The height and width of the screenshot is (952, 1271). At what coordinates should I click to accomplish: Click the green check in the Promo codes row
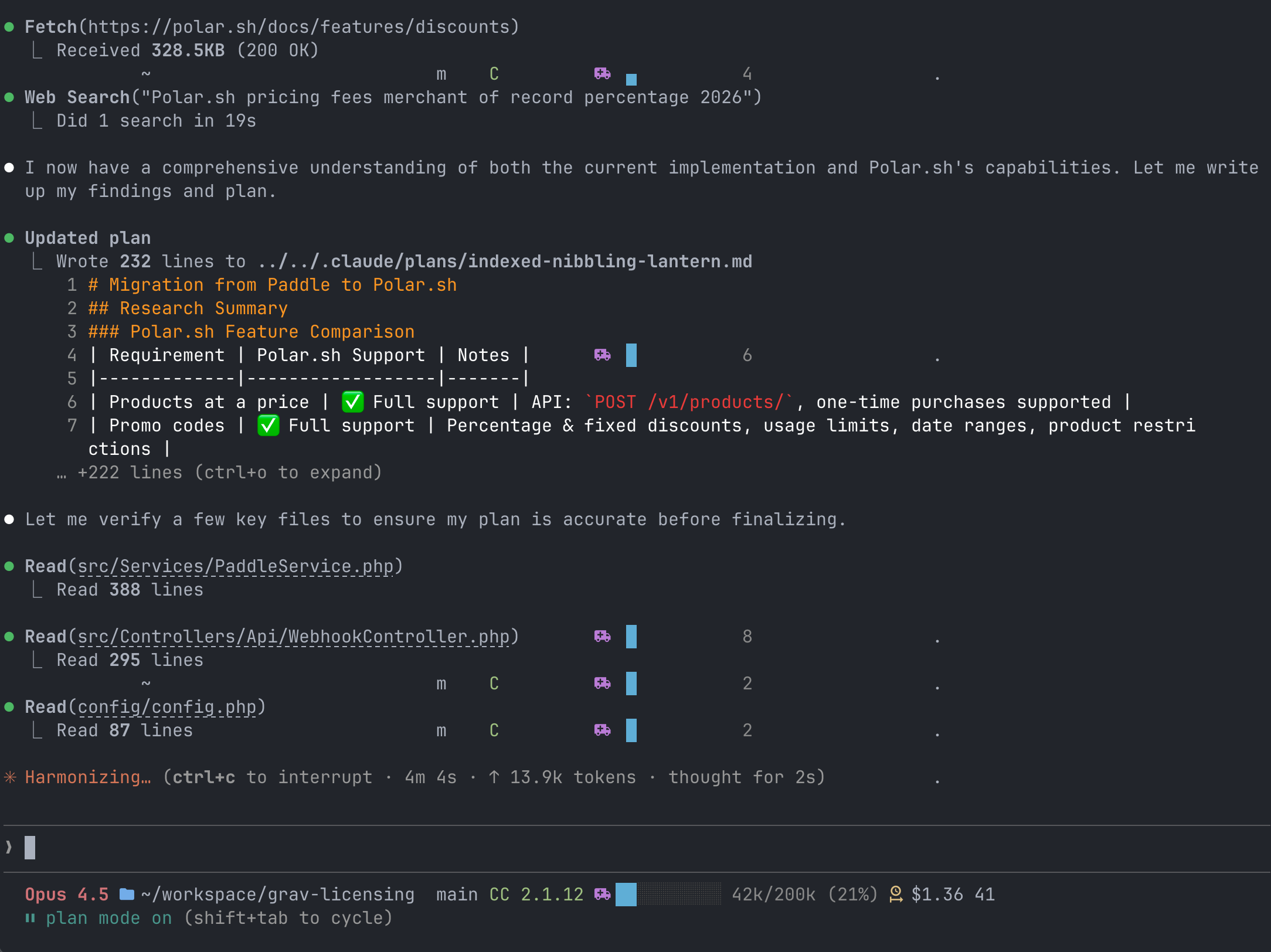(268, 426)
